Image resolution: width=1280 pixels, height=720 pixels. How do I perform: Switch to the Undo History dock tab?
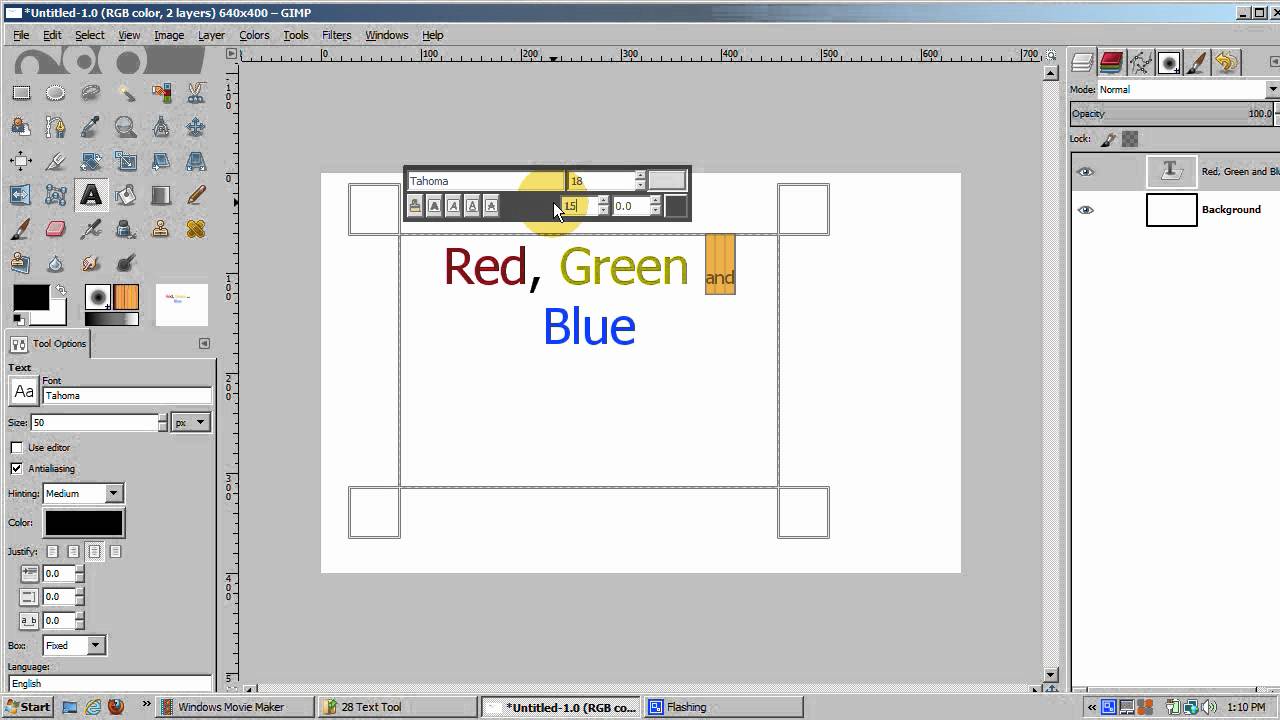click(1227, 63)
